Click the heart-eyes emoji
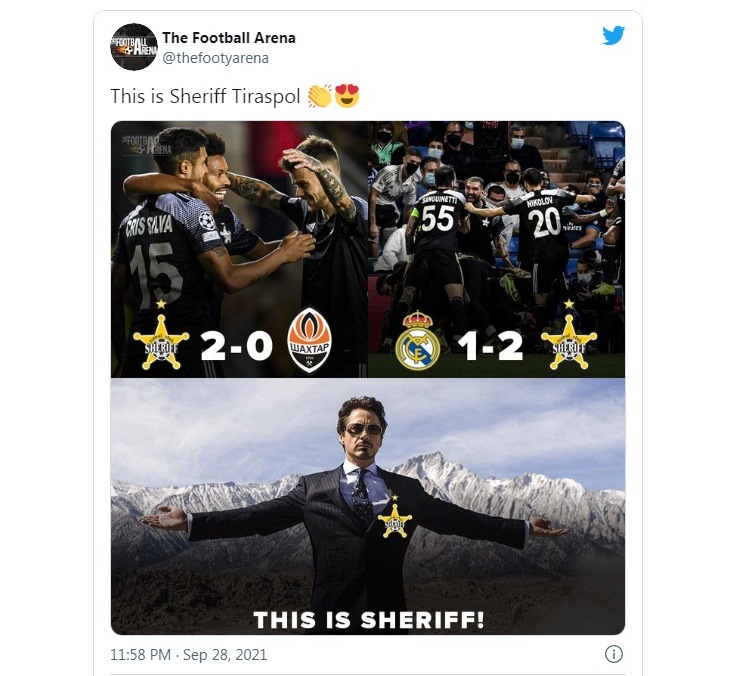 (x=347, y=96)
